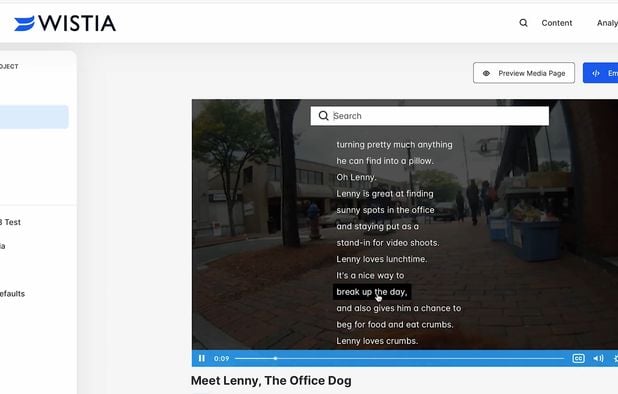Pause the video playback
This screenshot has height=394, width=618.
201,358
